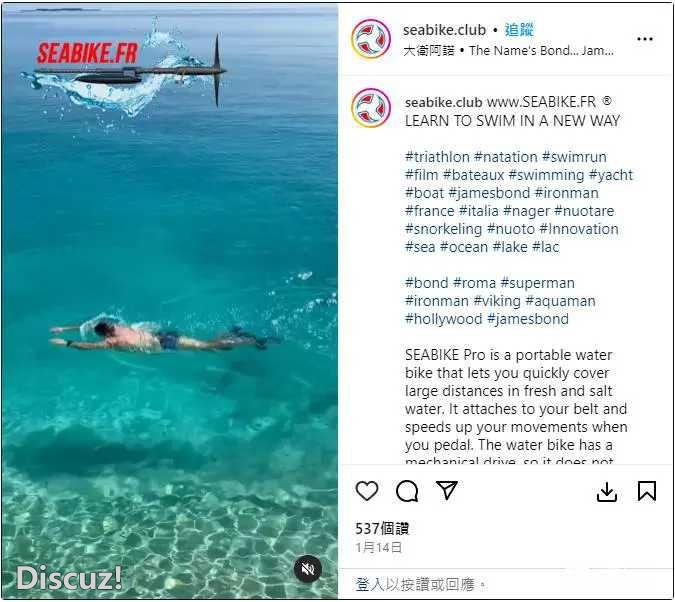Open comments via speech bubble icon
675x602 pixels.
[407, 491]
